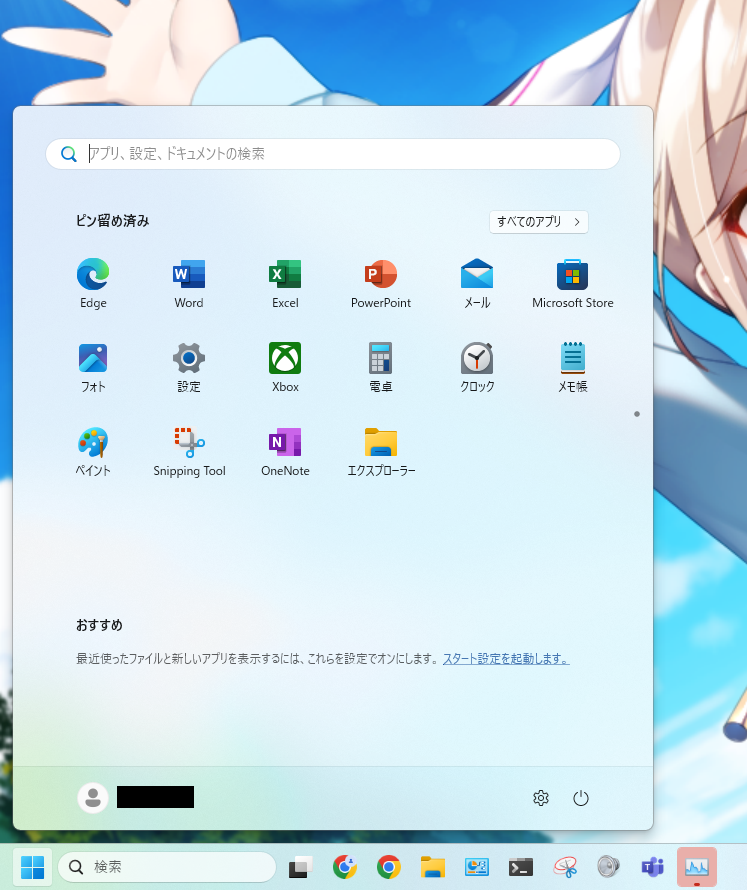Image resolution: width=747 pixels, height=890 pixels.
Task: Open OneNote from the Start menu
Action: [x=285, y=451]
